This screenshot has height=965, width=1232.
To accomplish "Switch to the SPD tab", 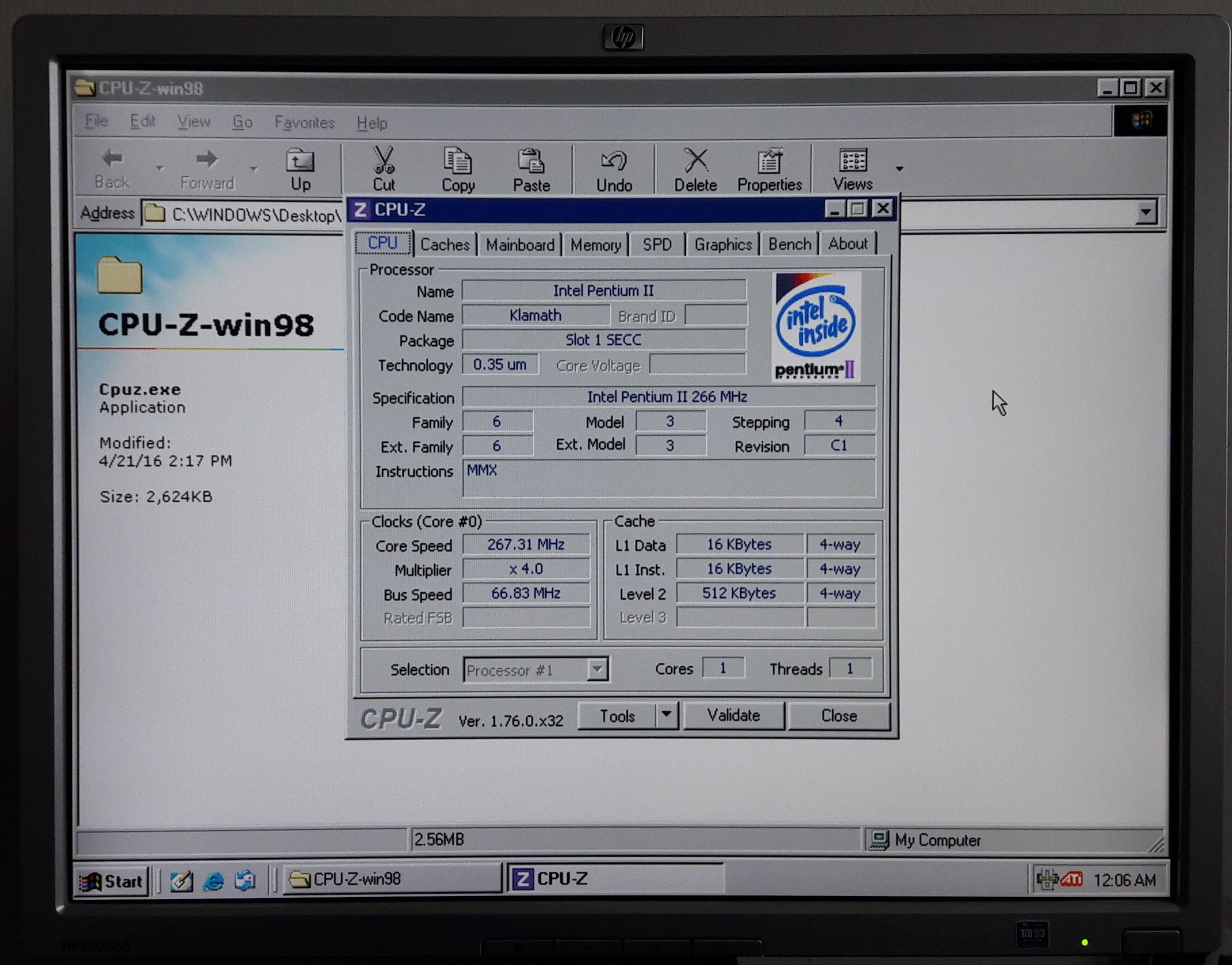I will [657, 244].
